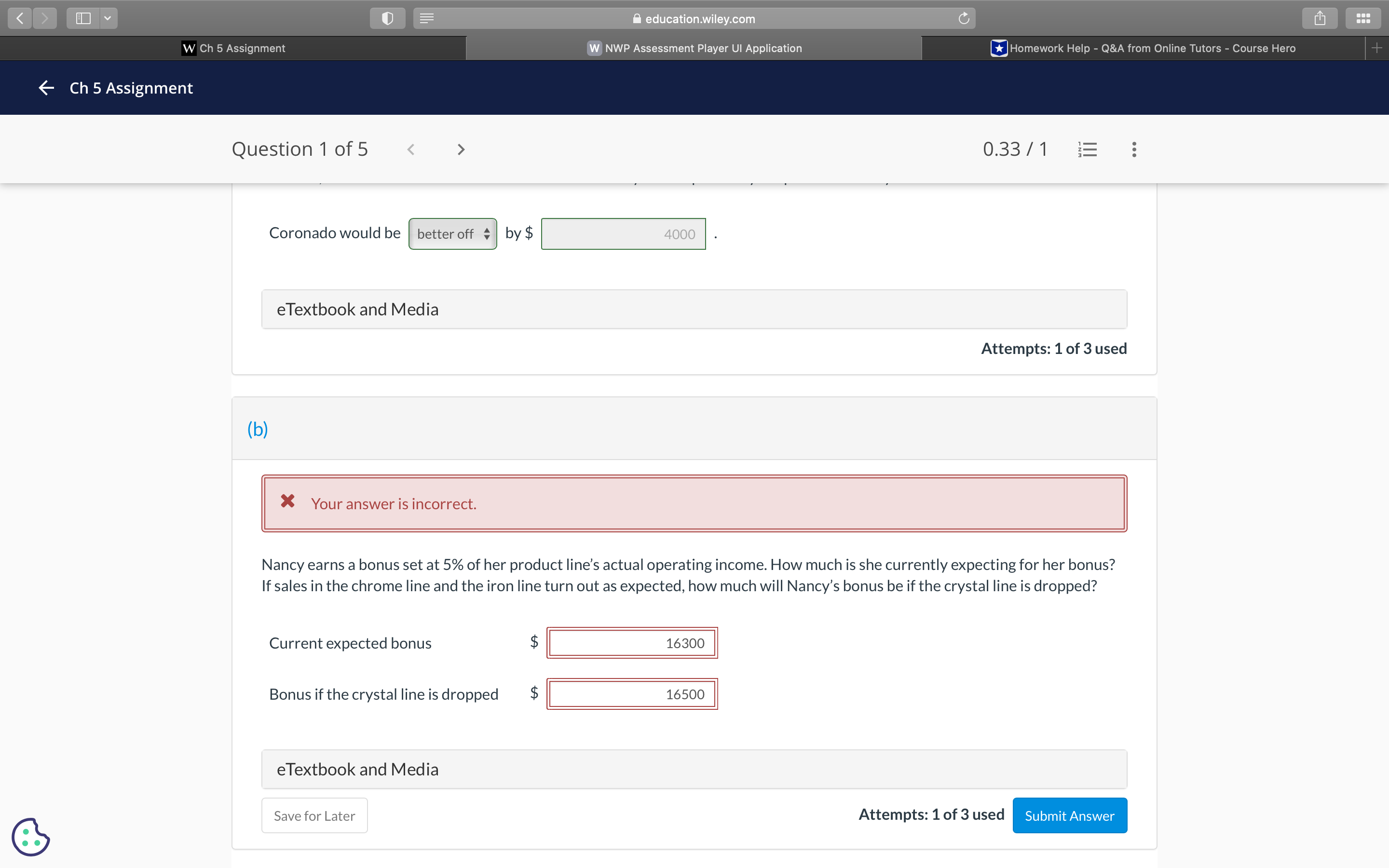Click the next question arrow
Viewport: 1389px width, 868px height.
pos(460,149)
